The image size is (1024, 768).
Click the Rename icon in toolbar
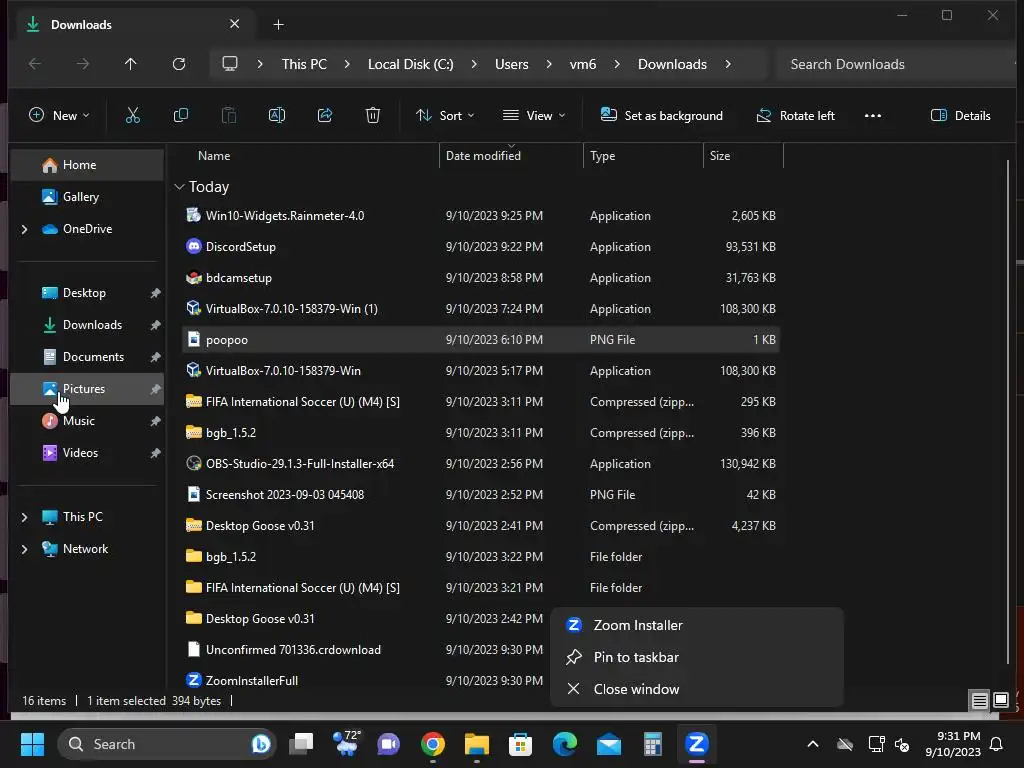pos(277,116)
